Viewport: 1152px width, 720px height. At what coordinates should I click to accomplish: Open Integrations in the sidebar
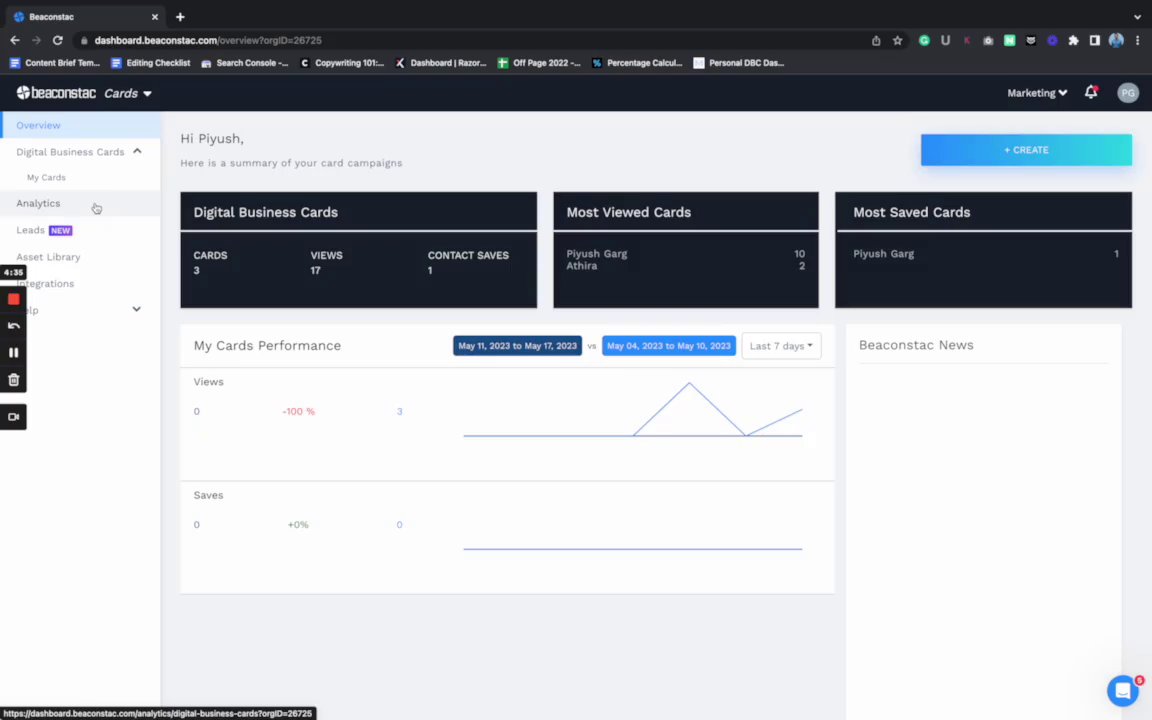pyautogui.click(x=46, y=284)
